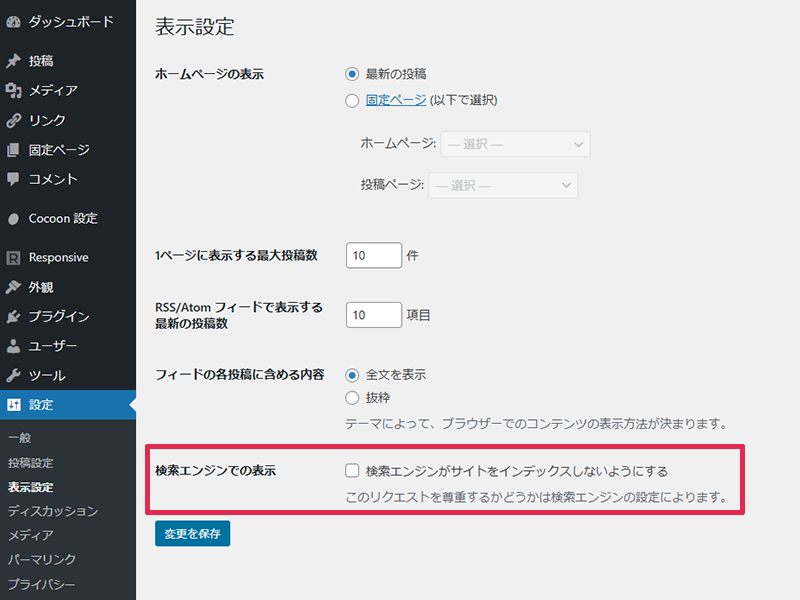Open the 一般 settings submenu
Image resolution: width=800 pixels, height=600 pixels.
pos(19,438)
